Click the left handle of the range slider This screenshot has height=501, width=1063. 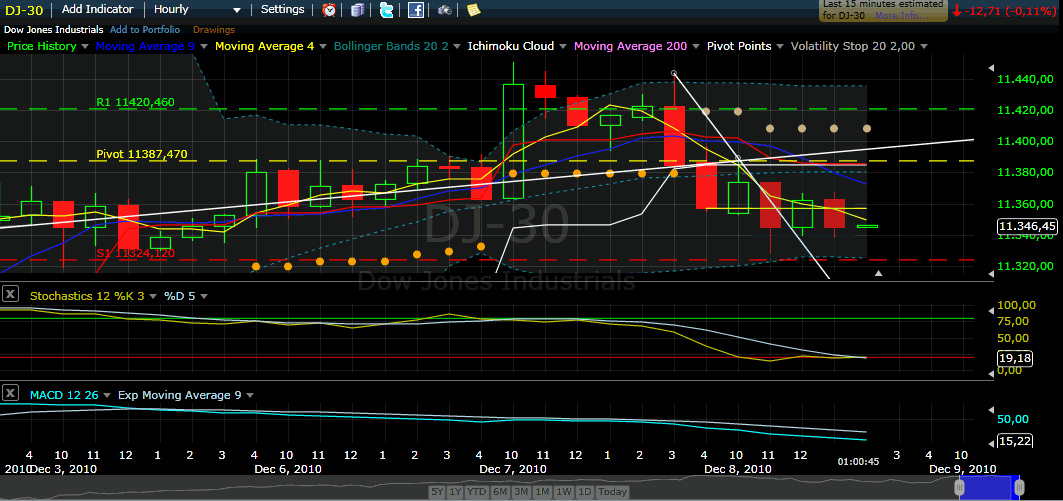click(x=959, y=487)
